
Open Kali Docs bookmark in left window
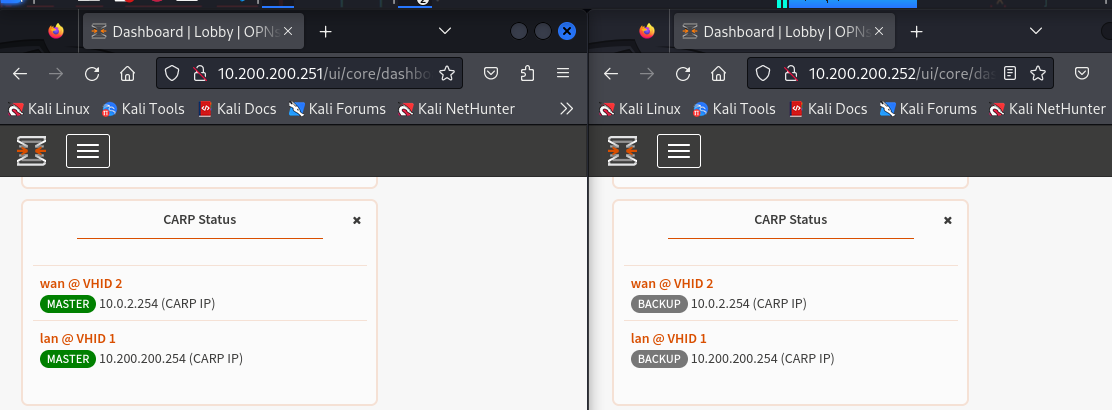coord(237,109)
